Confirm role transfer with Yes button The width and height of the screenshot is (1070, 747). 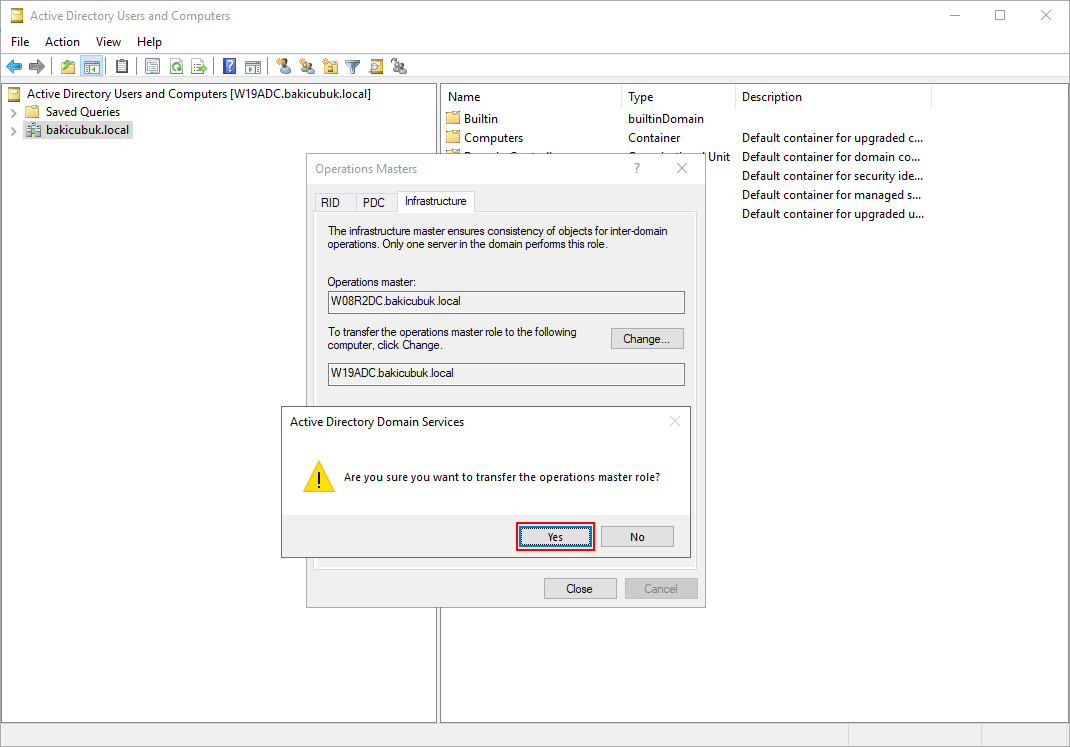(x=555, y=537)
